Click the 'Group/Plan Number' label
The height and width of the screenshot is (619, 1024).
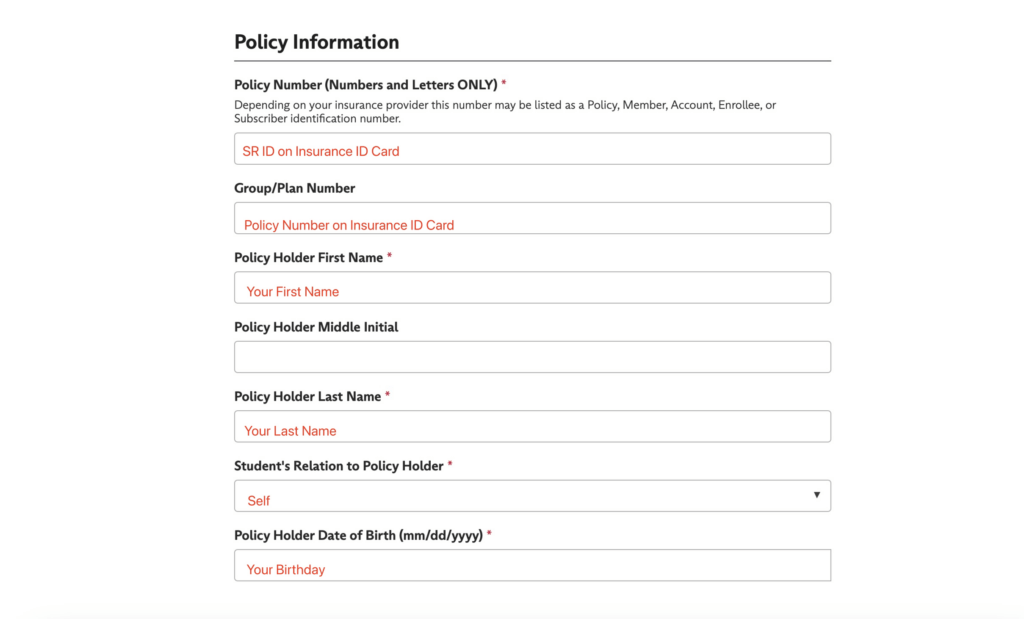coord(295,188)
